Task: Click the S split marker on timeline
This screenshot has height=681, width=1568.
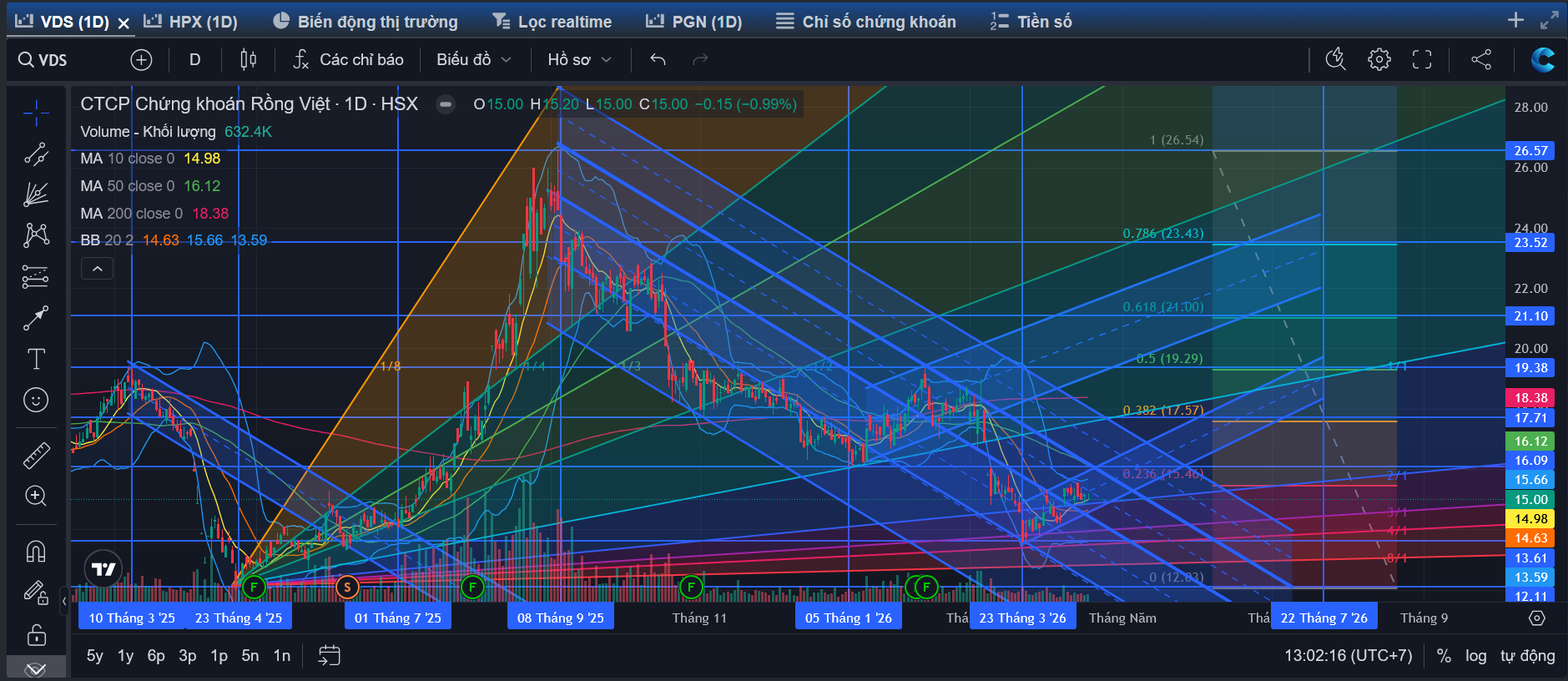Action: [347, 588]
